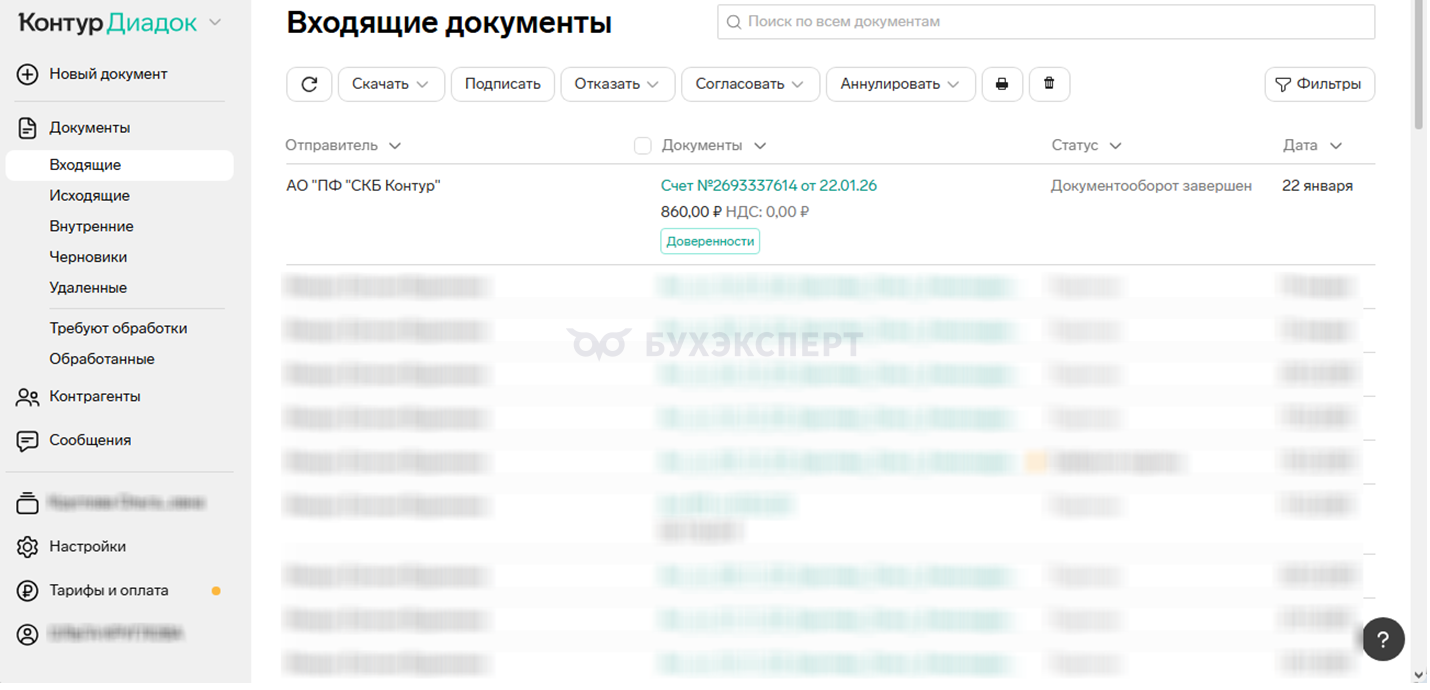Click the orange notification dot near Тарифы
The width and height of the screenshot is (1430, 690).
point(216,591)
